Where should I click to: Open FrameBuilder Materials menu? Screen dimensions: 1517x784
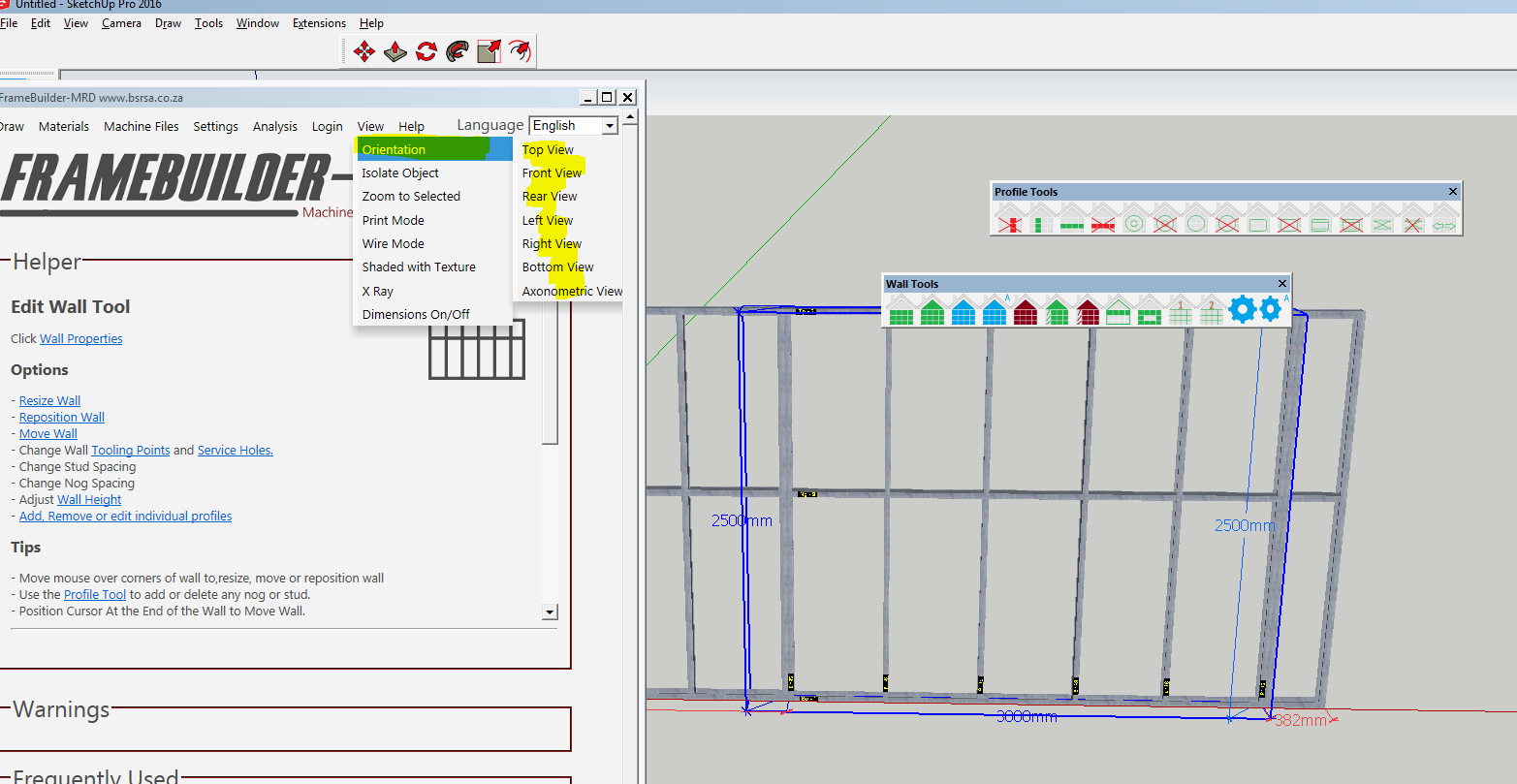(x=64, y=126)
